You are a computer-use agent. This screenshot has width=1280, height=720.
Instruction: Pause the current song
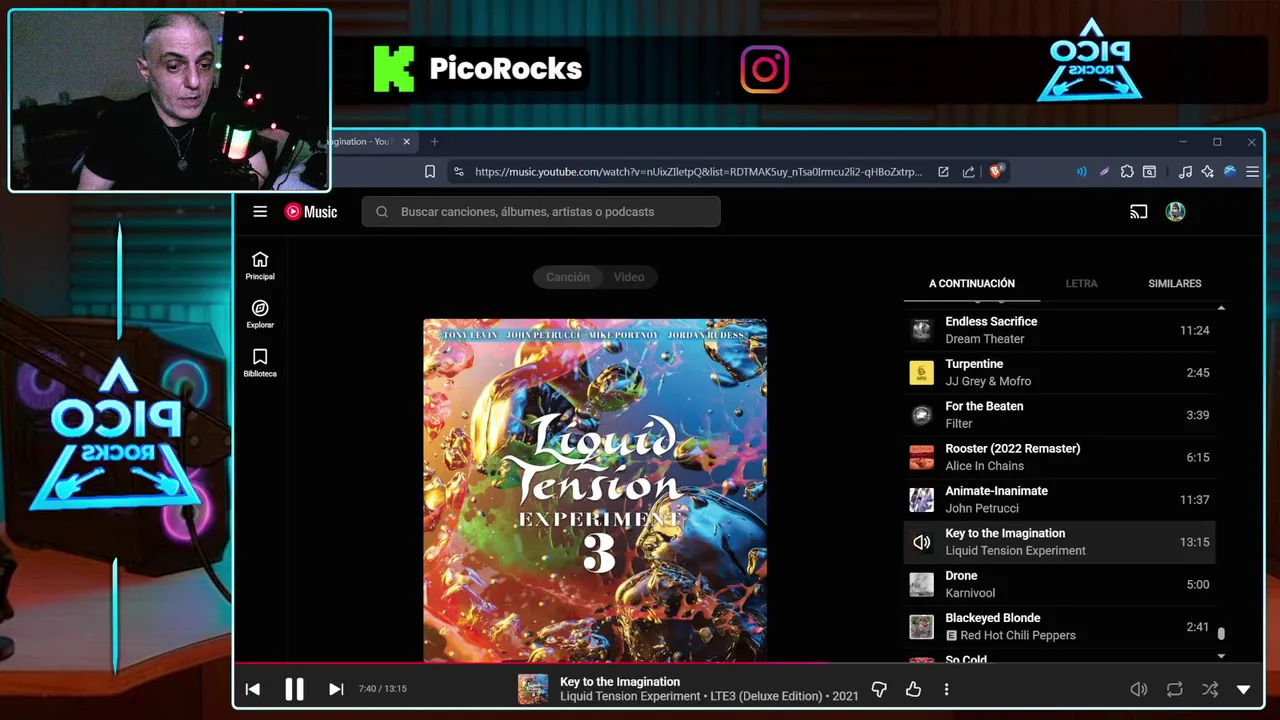click(x=294, y=689)
